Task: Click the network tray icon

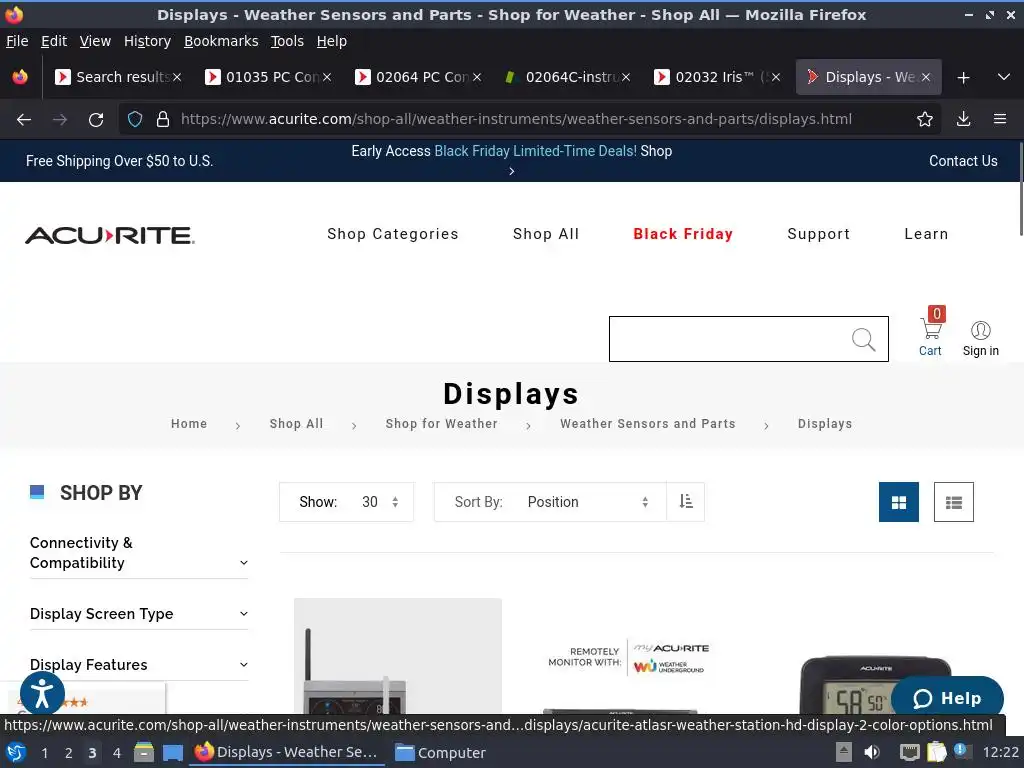Action: [x=909, y=752]
